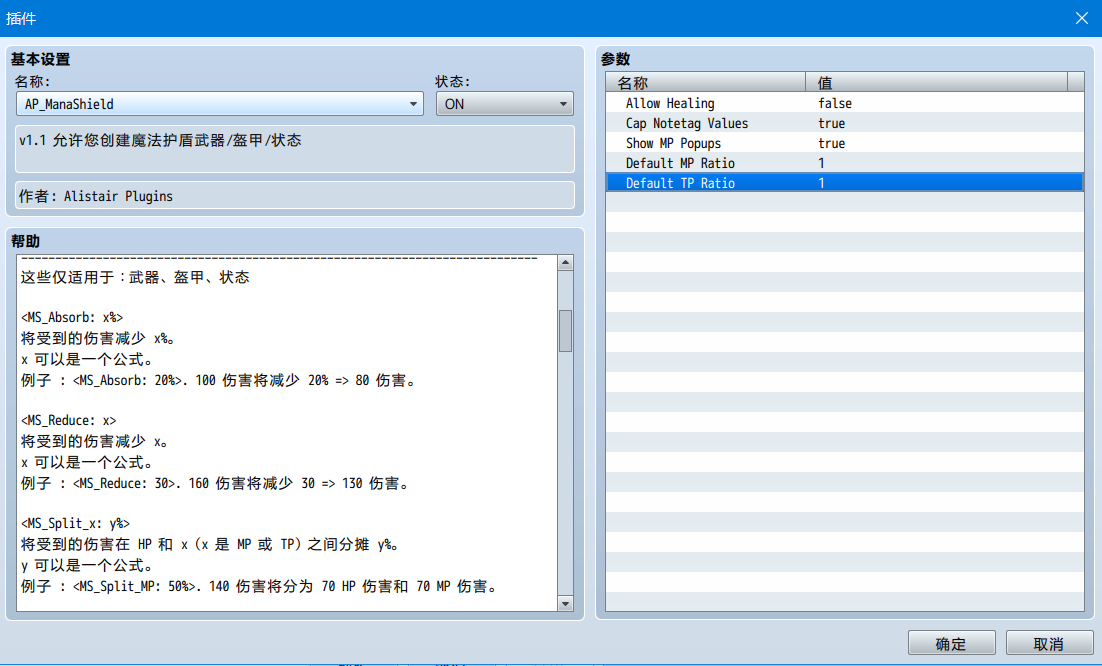
Task: Open the plugin 名称 dropdown AP_ManaShield
Action: [219, 104]
